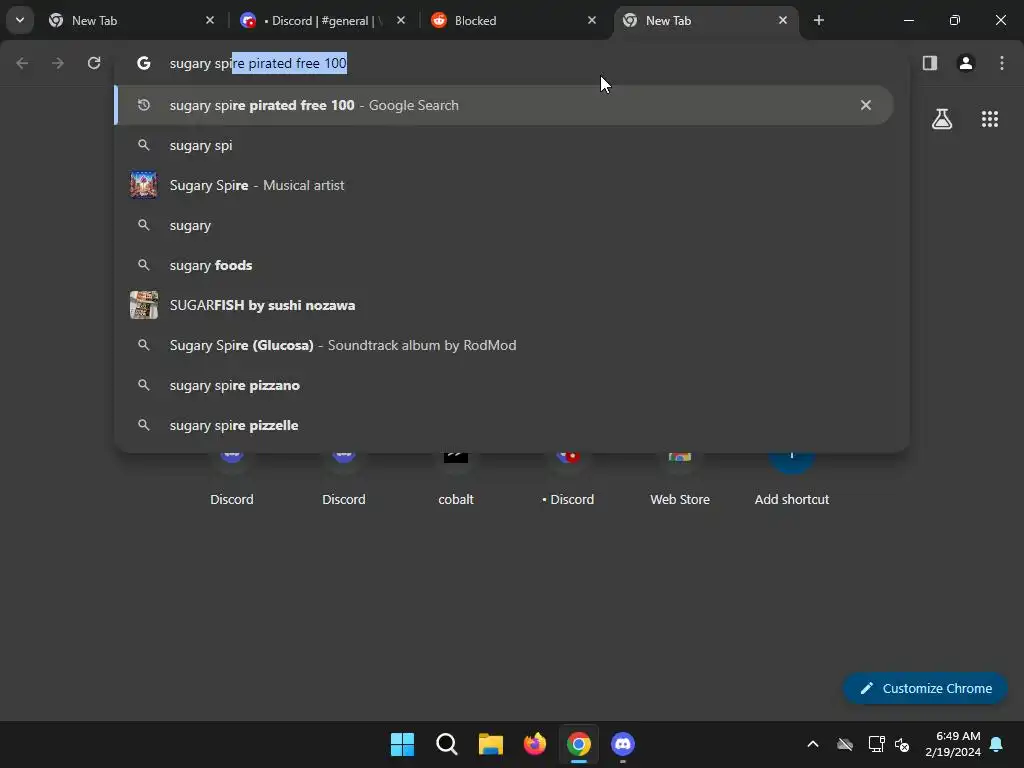This screenshot has width=1024, height=768.
Task: Click the SUGARFISH thumbnail image
Action: pos(144,305)
